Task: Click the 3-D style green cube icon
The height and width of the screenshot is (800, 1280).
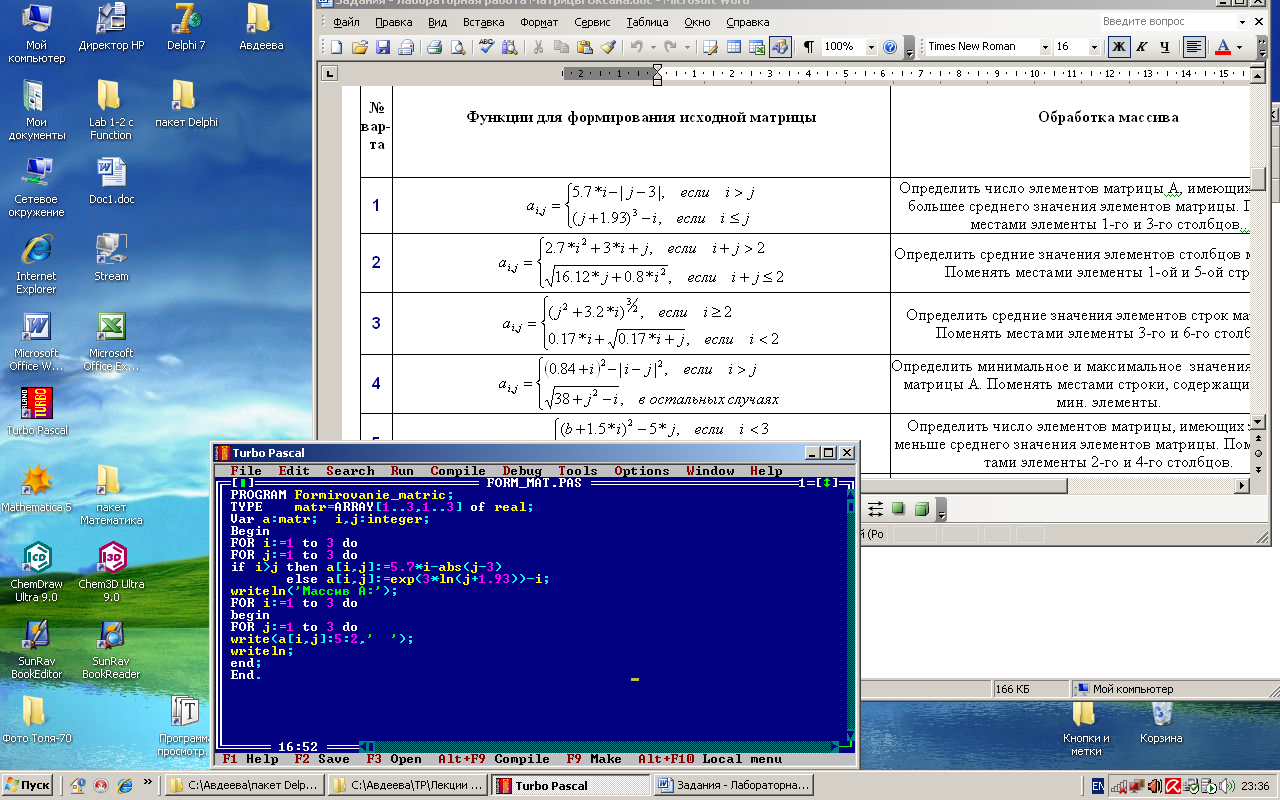Action: point(920,509)
